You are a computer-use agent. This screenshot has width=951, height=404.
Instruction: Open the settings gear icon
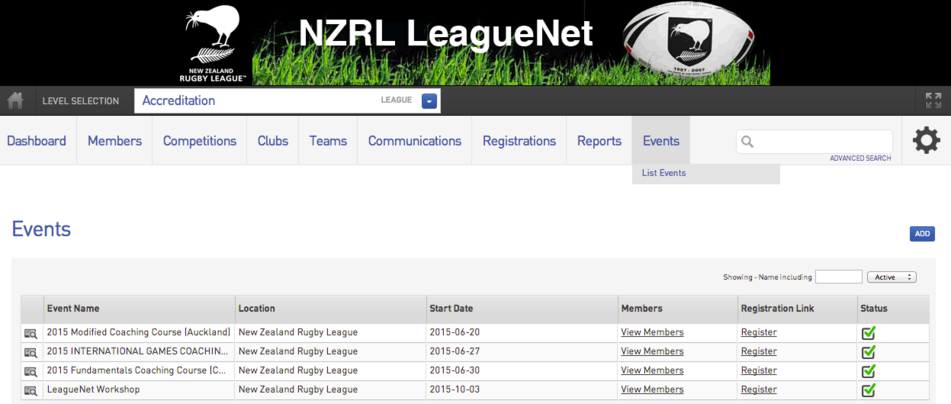(x=926, y=141)
